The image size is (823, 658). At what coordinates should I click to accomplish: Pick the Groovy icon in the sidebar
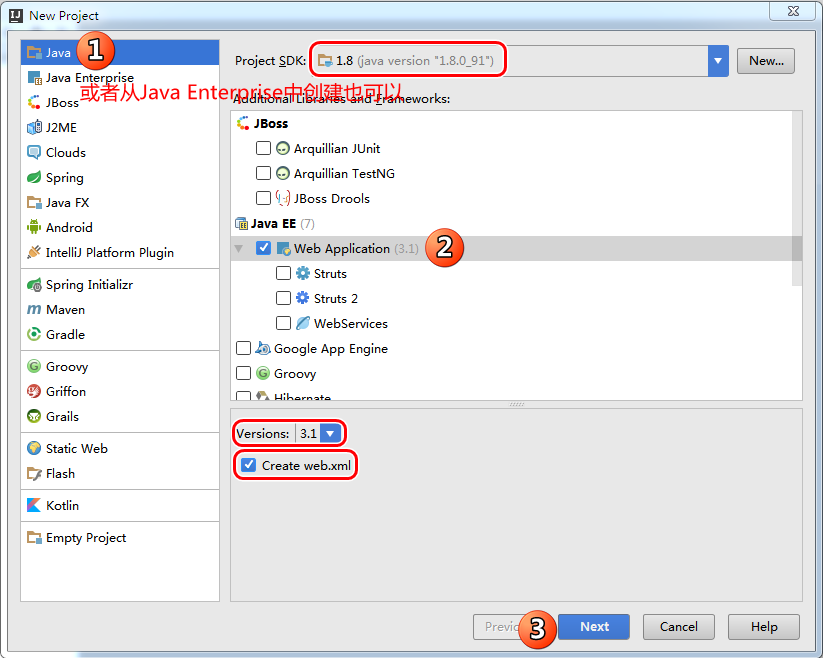[34, 366]
